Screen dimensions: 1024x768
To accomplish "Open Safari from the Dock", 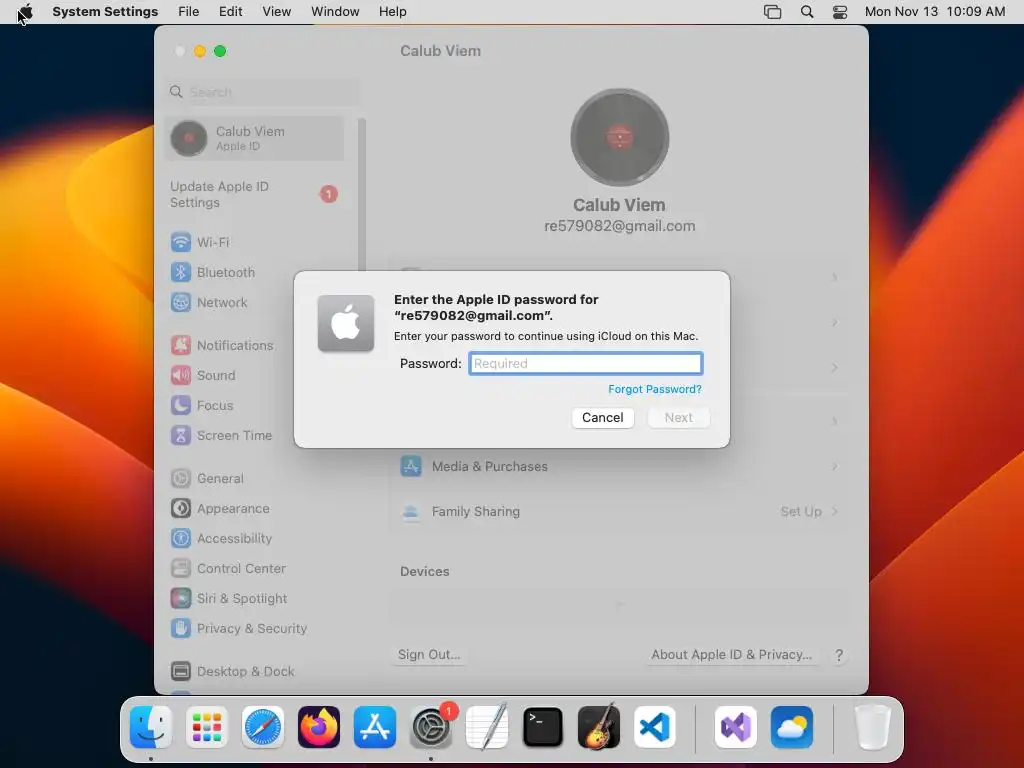I will point(263,727).
